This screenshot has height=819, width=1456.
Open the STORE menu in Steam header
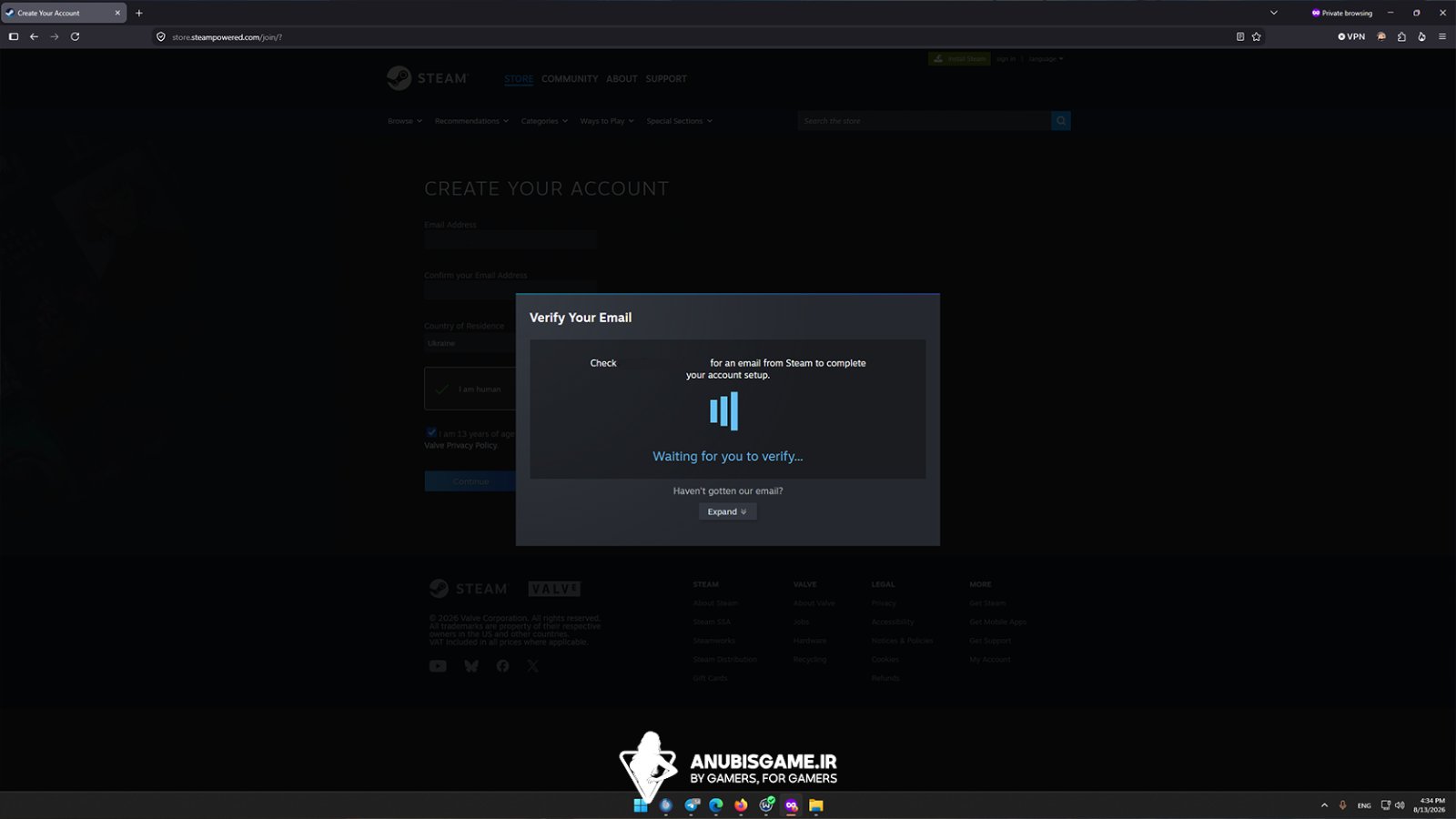coord(519,79)
